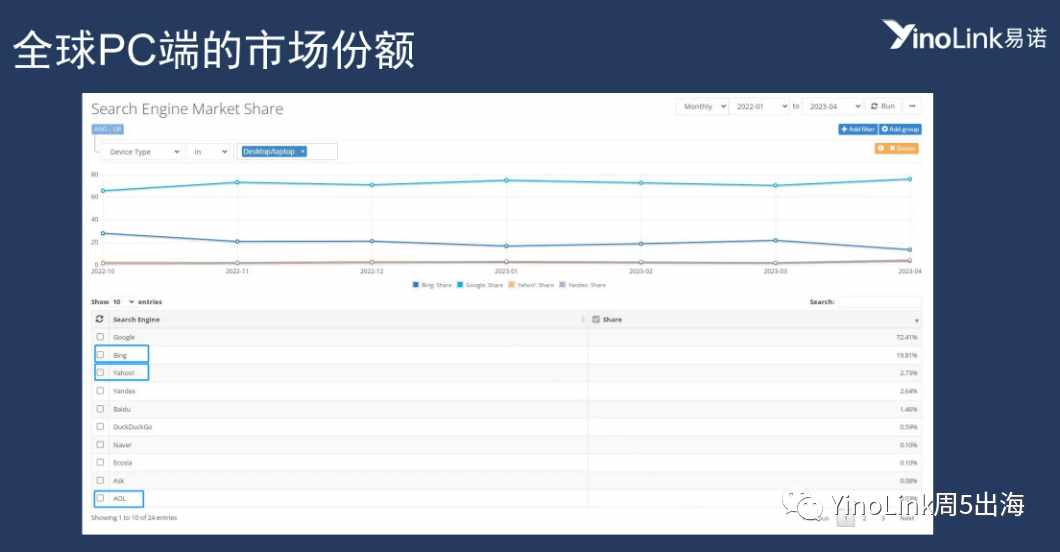Image resolution: width=1060 pixels, height=552 pixels.
Task: Toggle the AND / OR filter switch
Action: [107, 129]
